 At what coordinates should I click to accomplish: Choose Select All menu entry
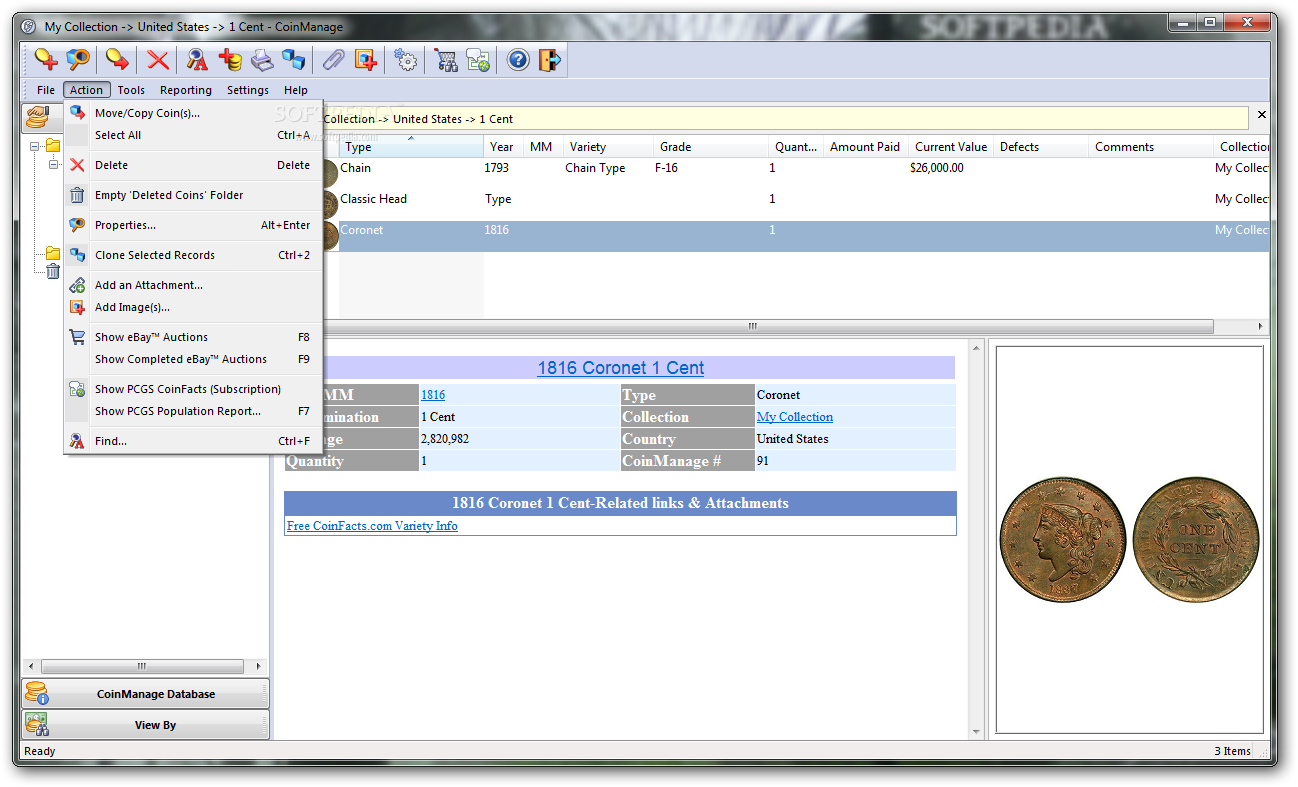tap(193, 135)
